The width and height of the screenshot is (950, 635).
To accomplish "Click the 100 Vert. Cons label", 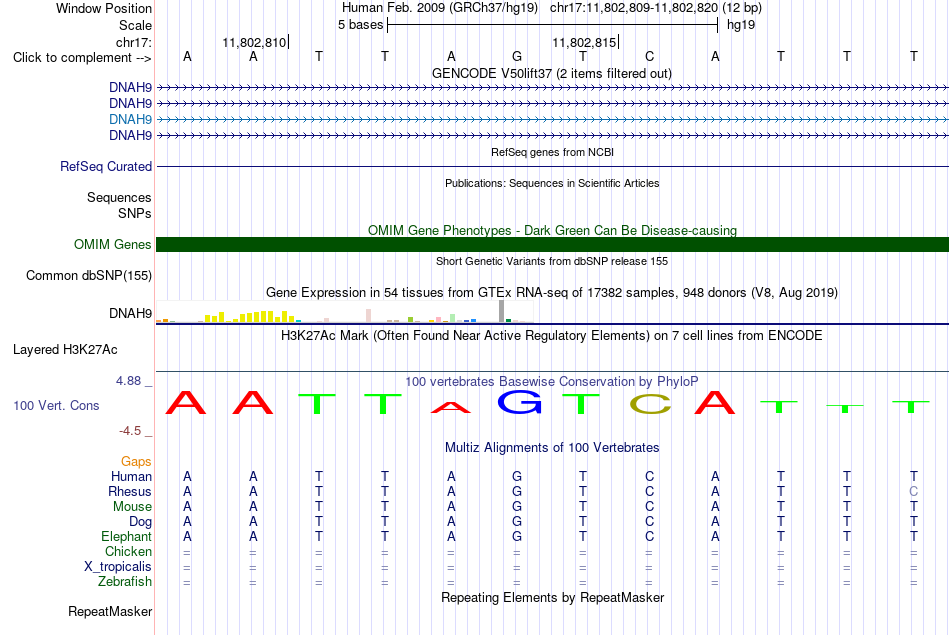I will pos(56,405).
